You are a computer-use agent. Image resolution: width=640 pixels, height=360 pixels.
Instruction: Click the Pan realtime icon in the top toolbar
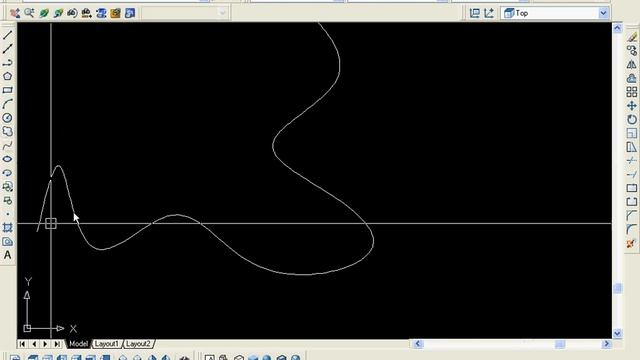tap(15, 13)
